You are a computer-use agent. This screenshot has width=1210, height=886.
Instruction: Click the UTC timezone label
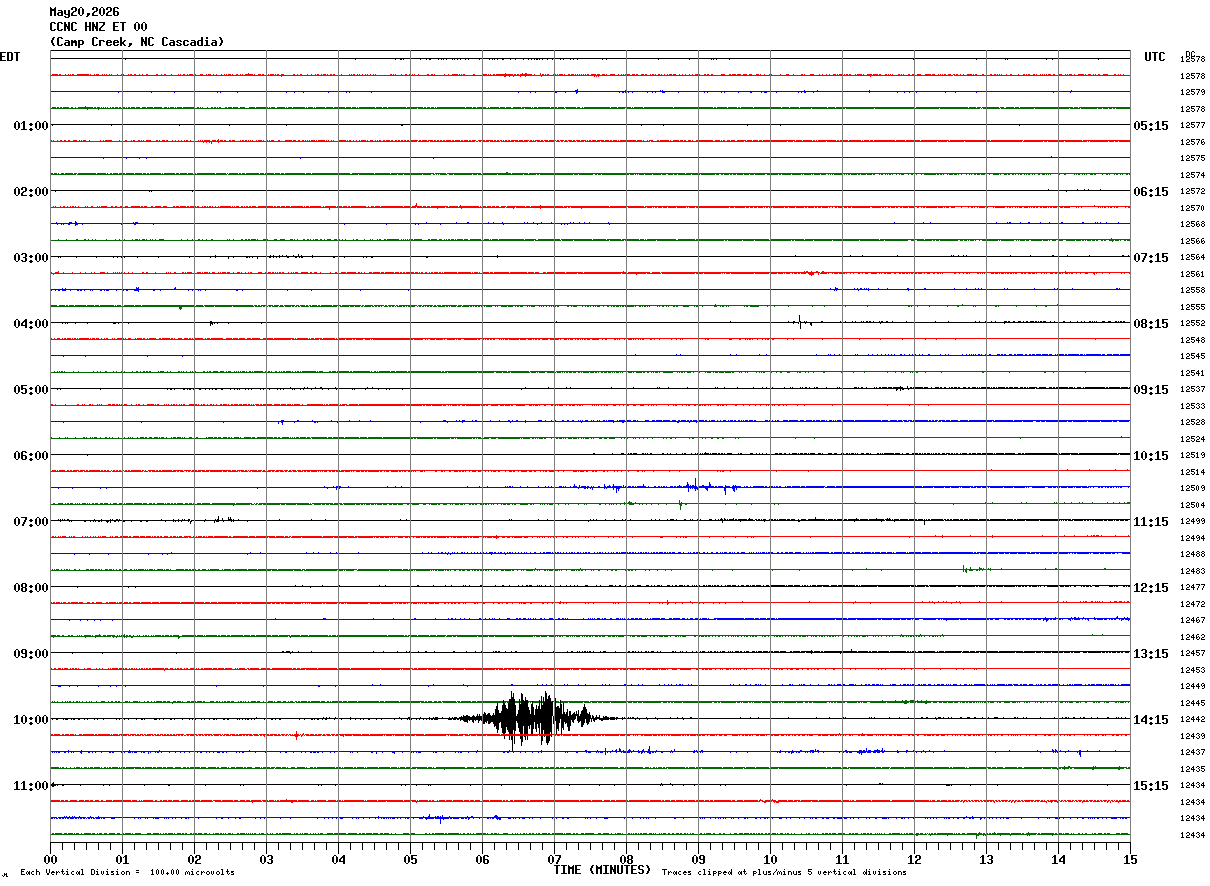(1155, 57)
